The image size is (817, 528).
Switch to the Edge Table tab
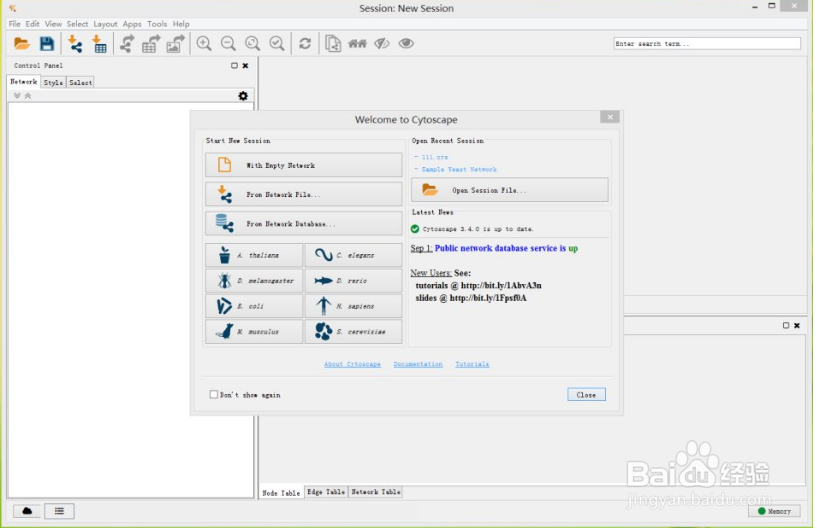point(326,492)
